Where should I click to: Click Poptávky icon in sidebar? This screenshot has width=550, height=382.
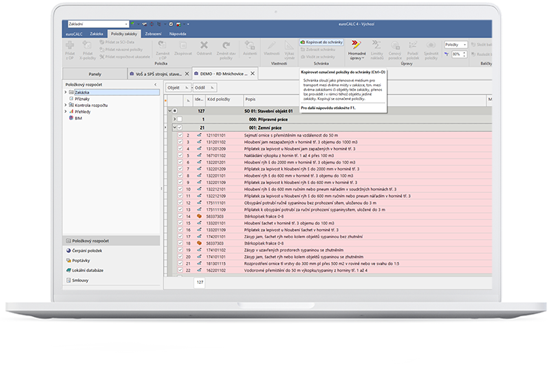(68, 260)
